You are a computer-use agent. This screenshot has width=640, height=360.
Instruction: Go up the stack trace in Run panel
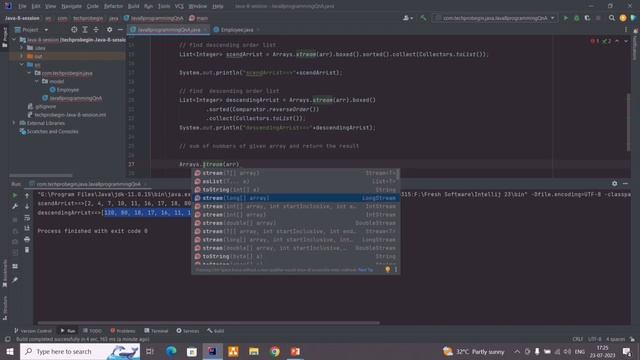(27, 196)
